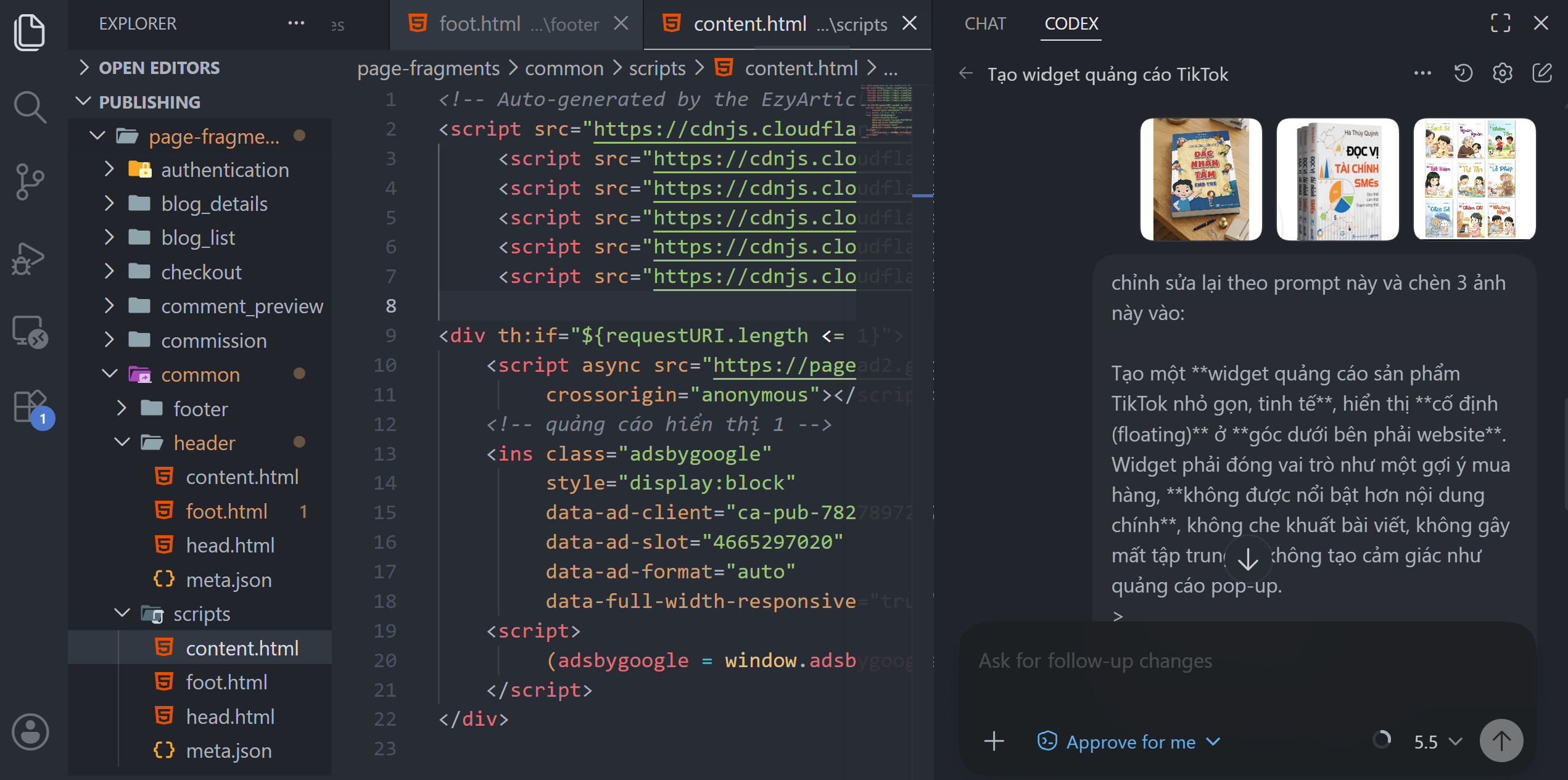Viewport: 1568px width, 780px height.
Task: Open Codex settings gear
Action: (x=1502, y=73)
